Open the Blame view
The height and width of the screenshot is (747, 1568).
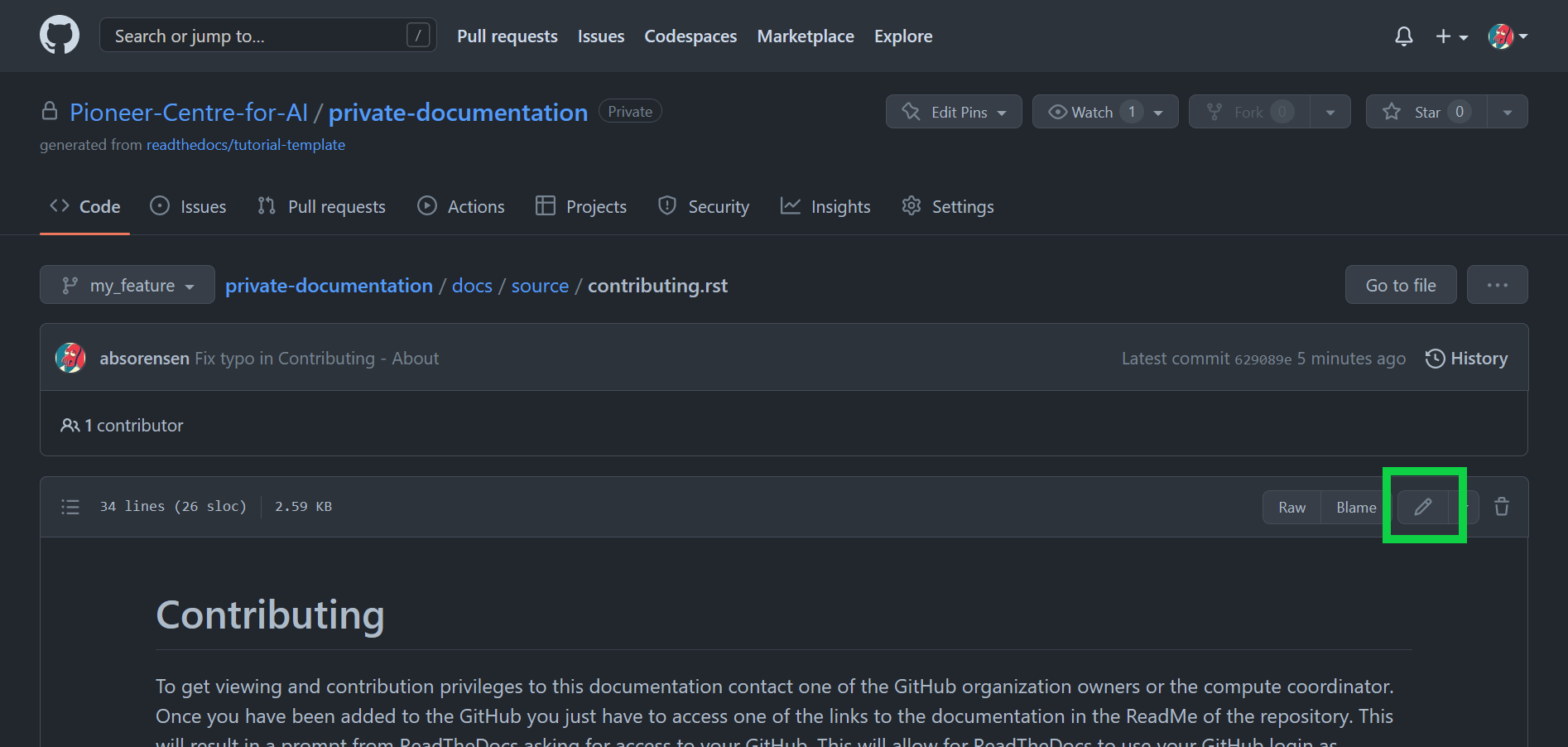point(1356,508)
